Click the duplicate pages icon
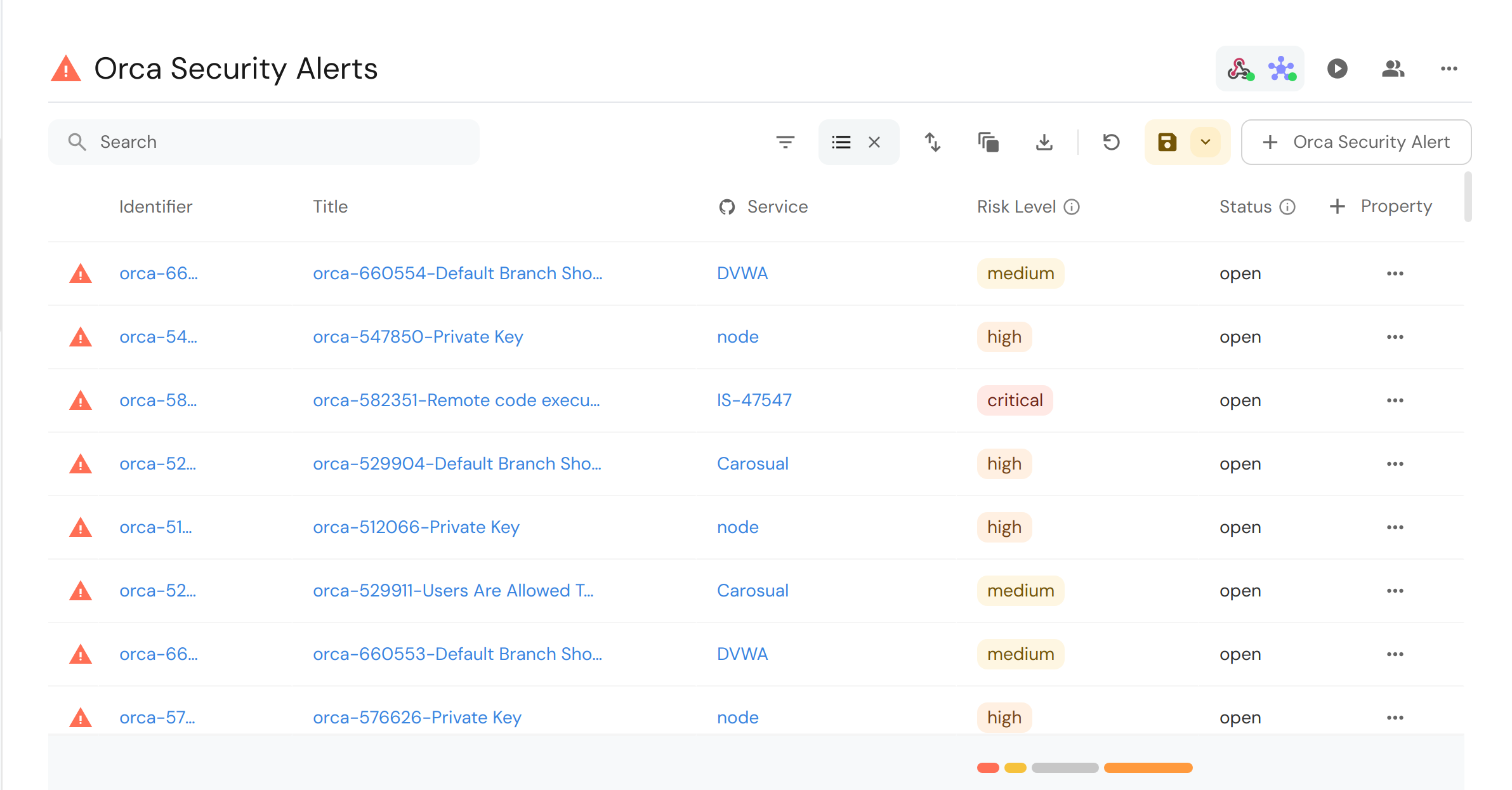 (x=988, y=142)
